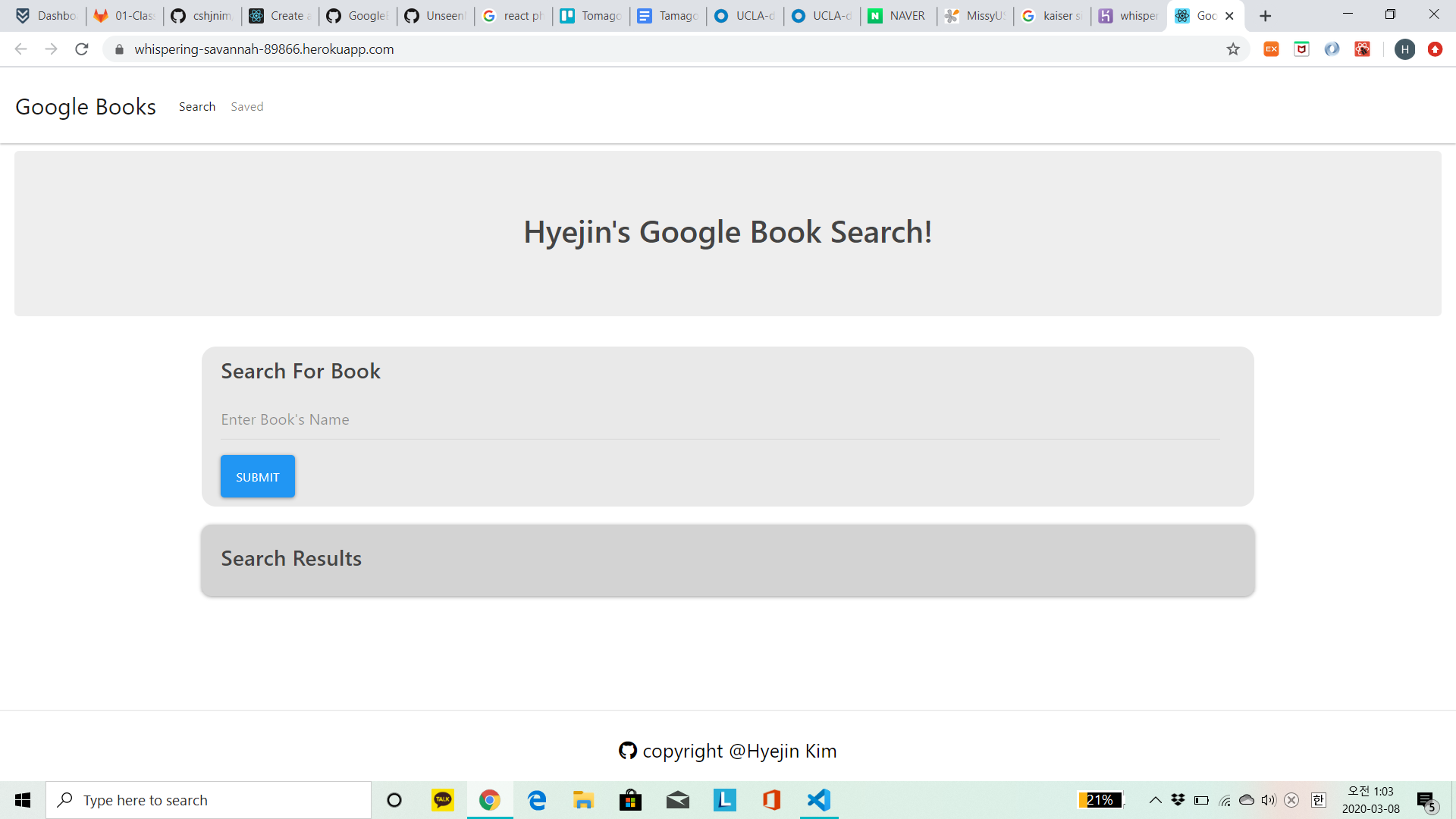Click the SUBMIT button
1456x819 pixels.
coord(258,476)
